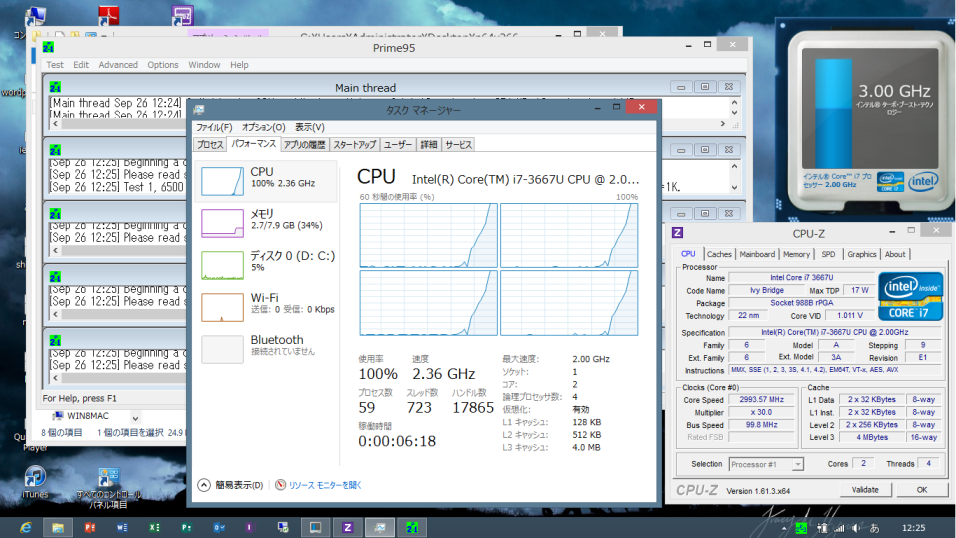The width and height of the screenshot is (956, 538).
Task: Open Prime95 Advanced menu
Action: pos(118,65)
